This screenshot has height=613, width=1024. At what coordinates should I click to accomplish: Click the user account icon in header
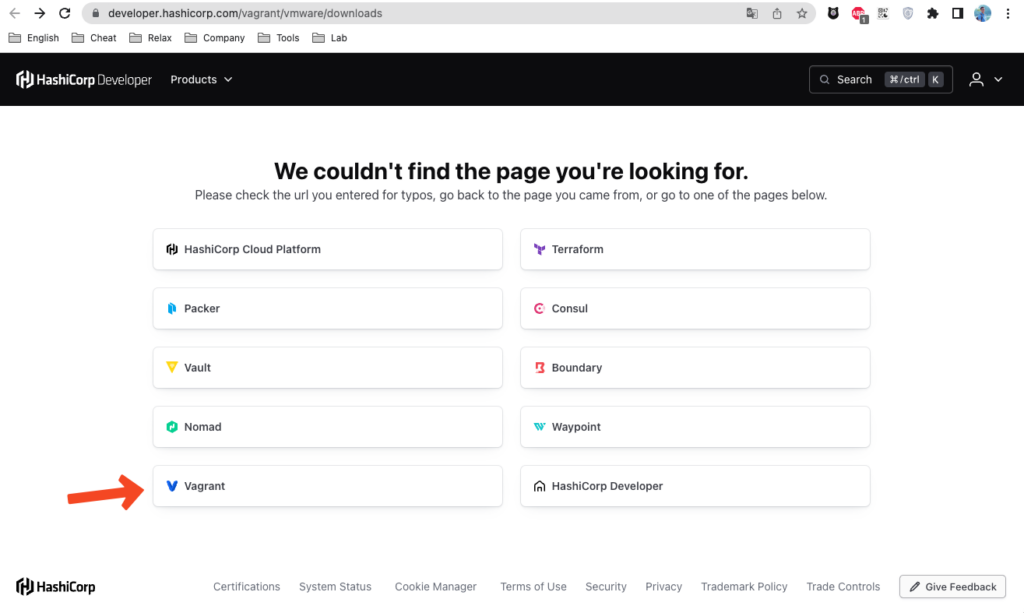976,80
